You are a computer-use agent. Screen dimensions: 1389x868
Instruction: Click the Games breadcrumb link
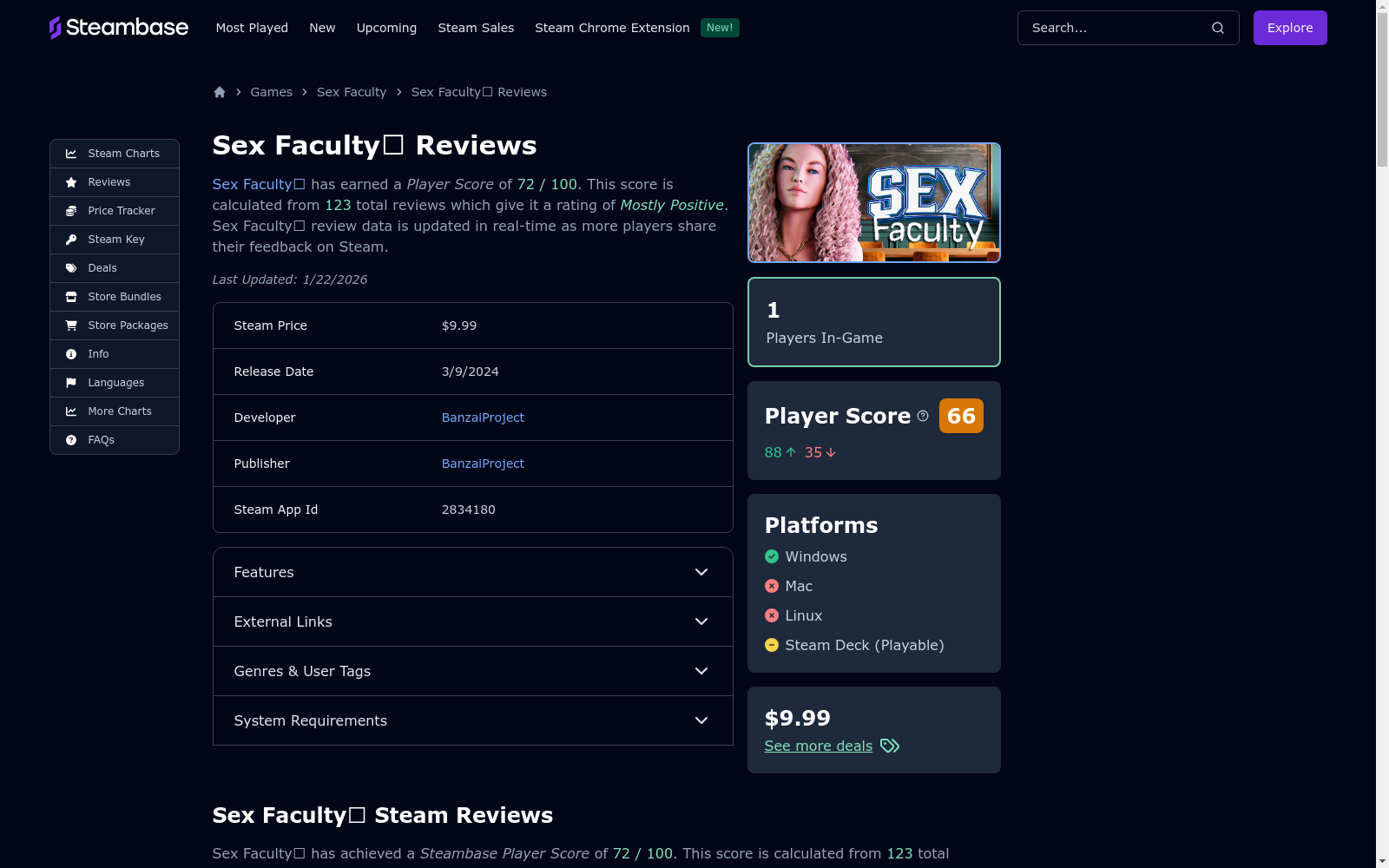click(x=272, y=92)
